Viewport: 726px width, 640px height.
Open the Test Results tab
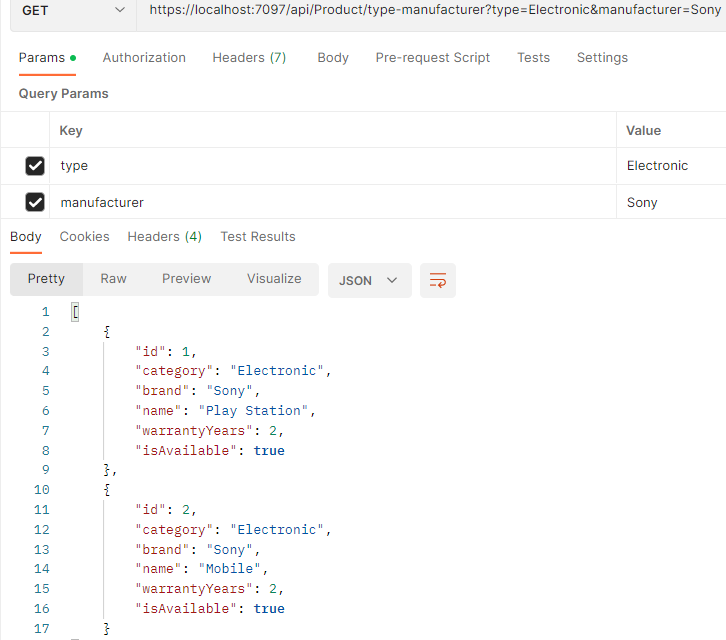click(x=258, y=237)
